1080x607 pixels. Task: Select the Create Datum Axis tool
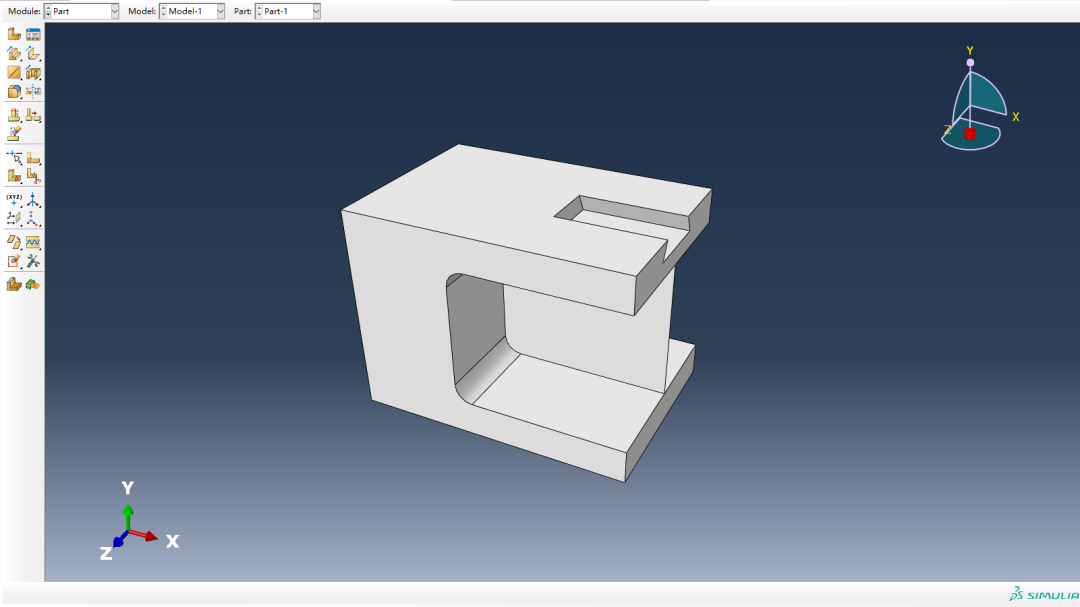(33, 200)
